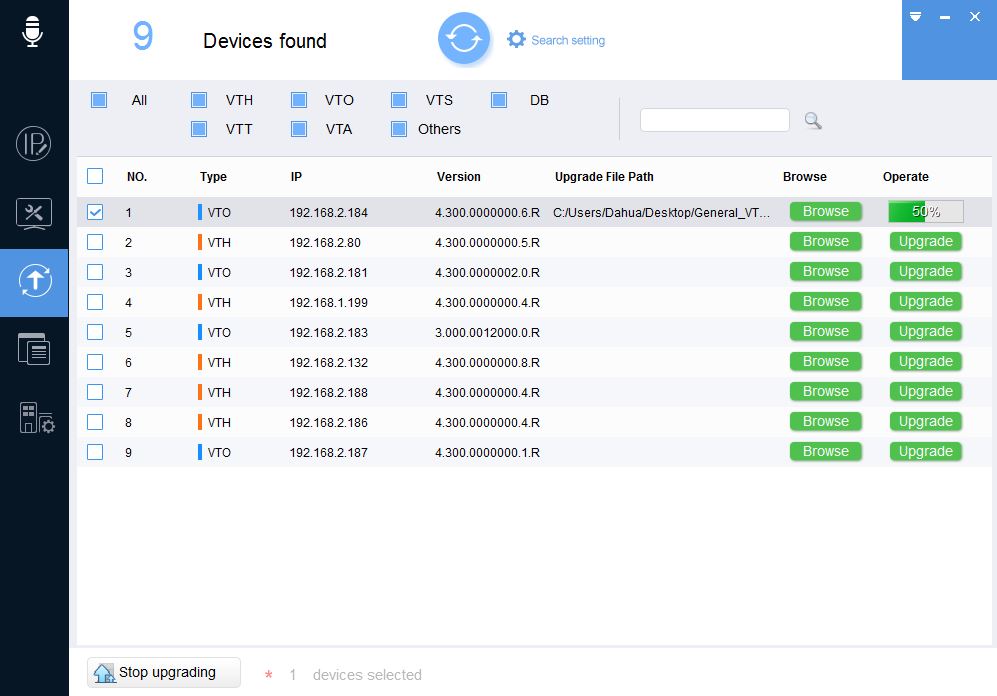Click version 3.000.0012000.0.R cell
Screen dimensions: 997x696
click(x=488, y=332)
